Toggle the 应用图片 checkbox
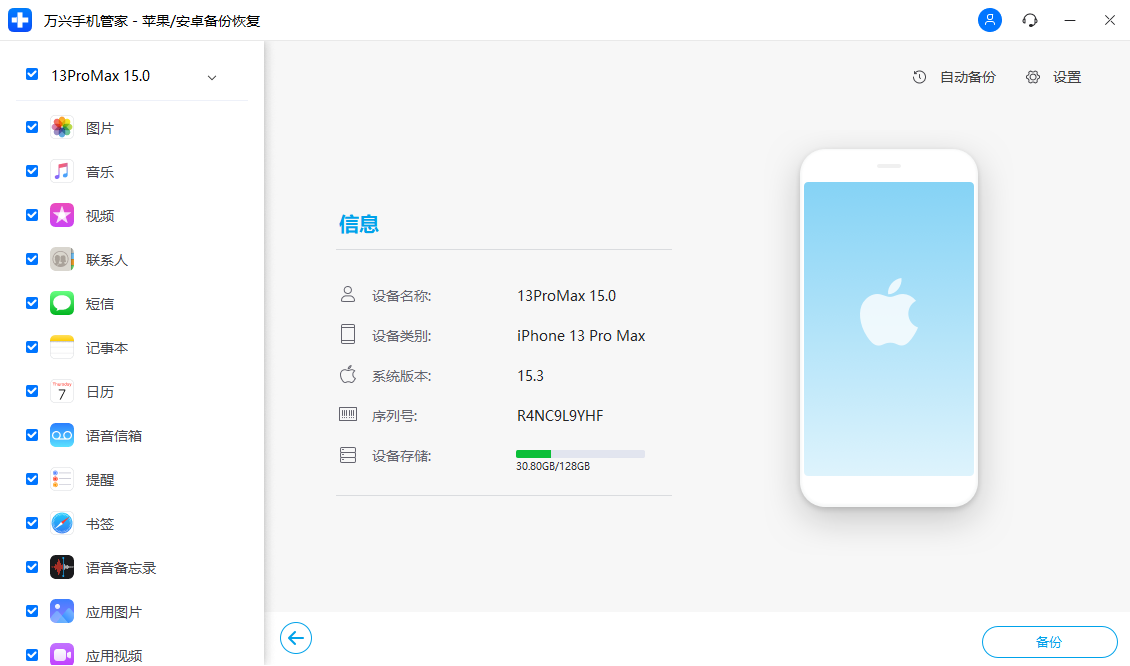1130x666 pixels. (x=32, y=610)
